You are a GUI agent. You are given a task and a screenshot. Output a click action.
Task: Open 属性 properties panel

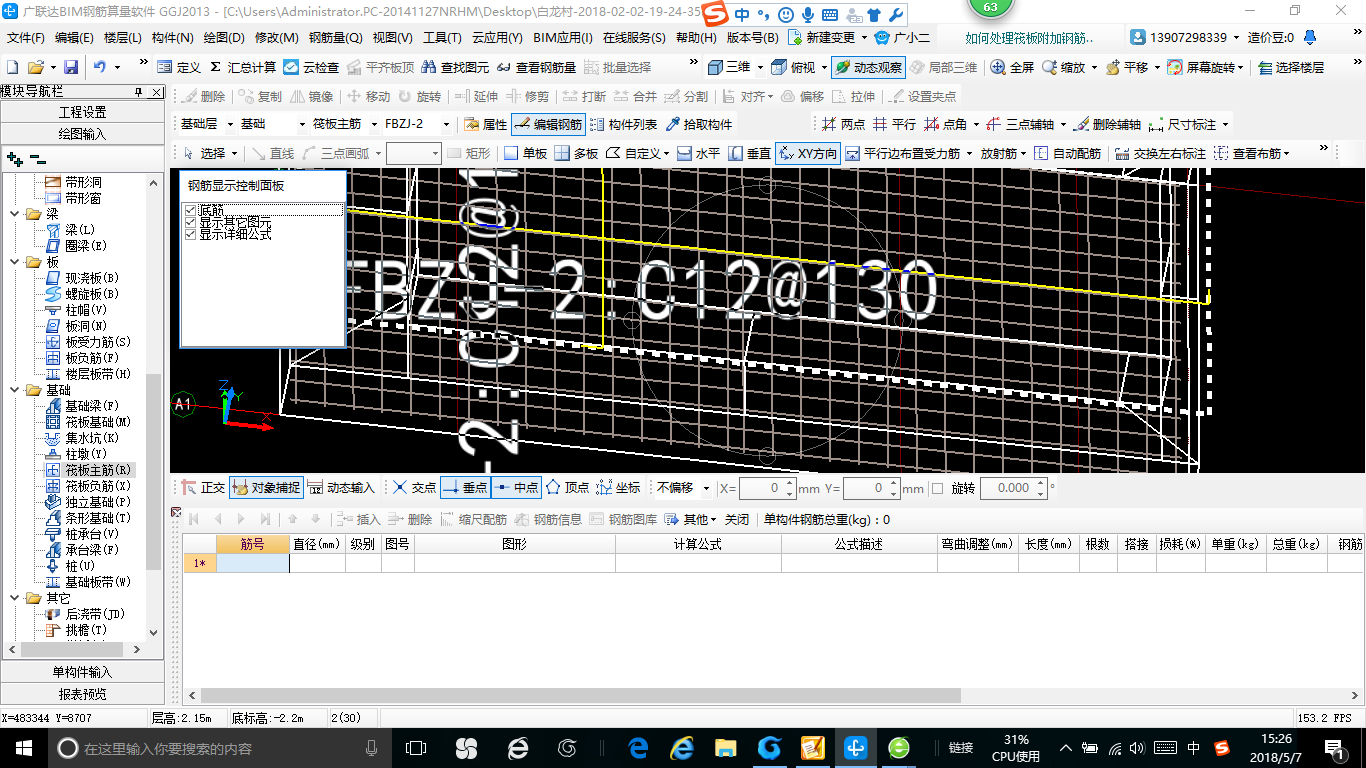[x=486, y=124]
